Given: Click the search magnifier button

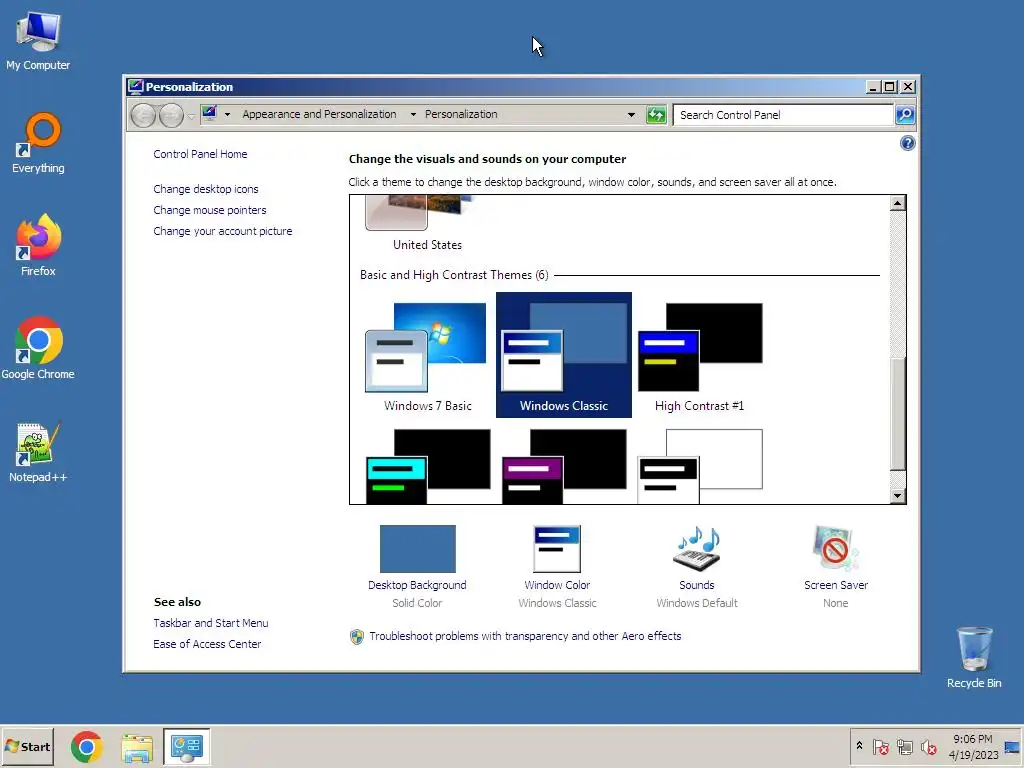Looking at the screenshot, I should (904, 115).
